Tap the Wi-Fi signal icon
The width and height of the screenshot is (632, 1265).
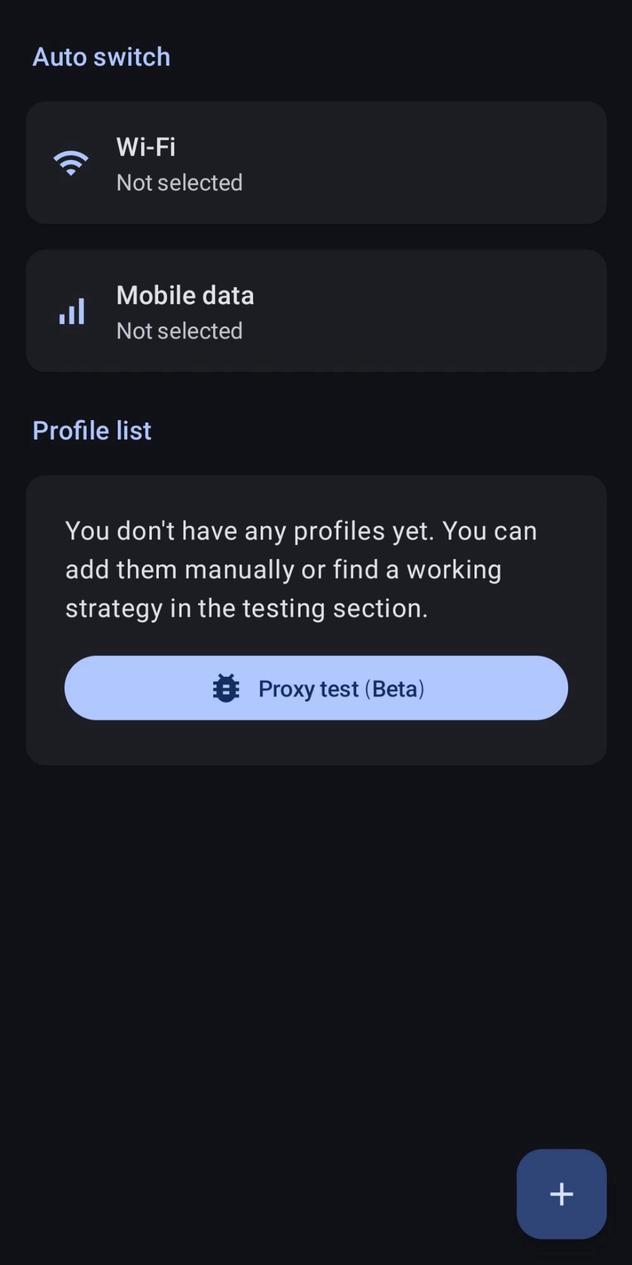pyautogui.click(x=70, y=162)
